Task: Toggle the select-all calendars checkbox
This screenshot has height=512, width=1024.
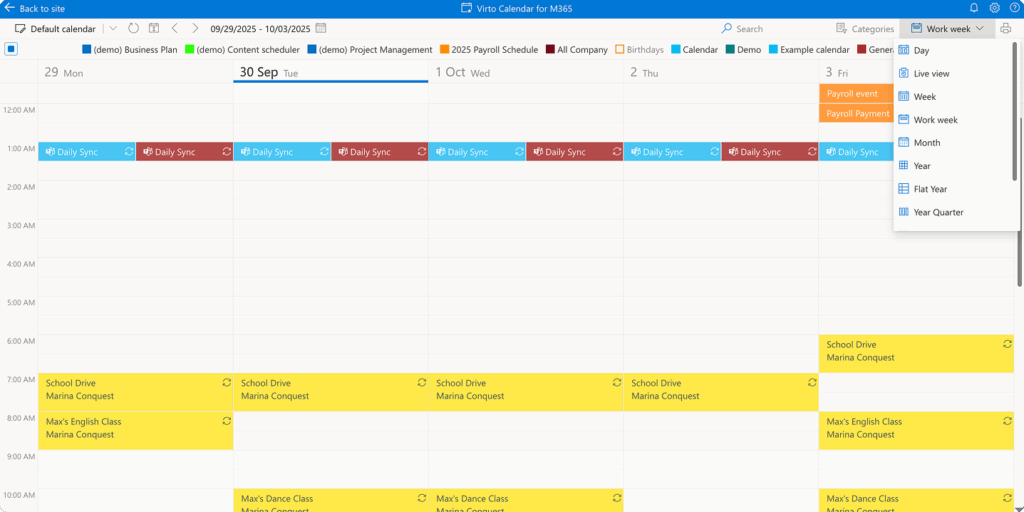Action: [x=11, y=49]
